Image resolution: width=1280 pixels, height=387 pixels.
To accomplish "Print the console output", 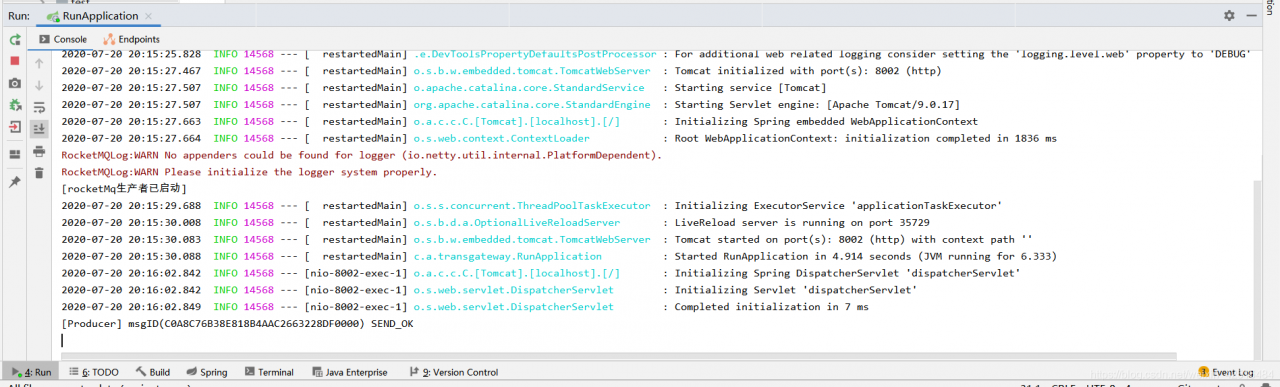I will coord(39,151).
